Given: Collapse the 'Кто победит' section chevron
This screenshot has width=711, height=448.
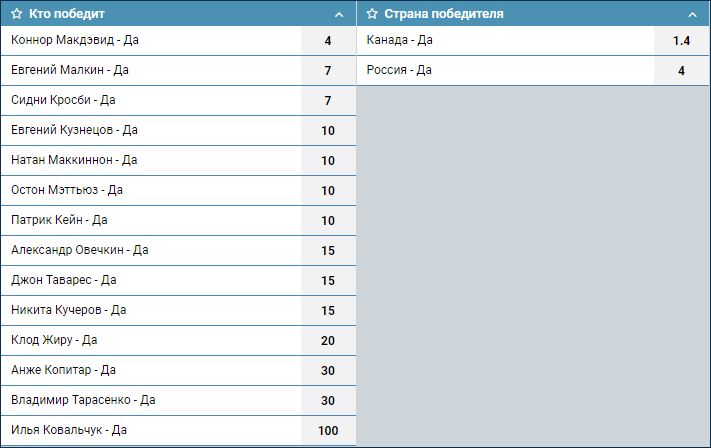Looking at the screenshot, I should point(339,15).
